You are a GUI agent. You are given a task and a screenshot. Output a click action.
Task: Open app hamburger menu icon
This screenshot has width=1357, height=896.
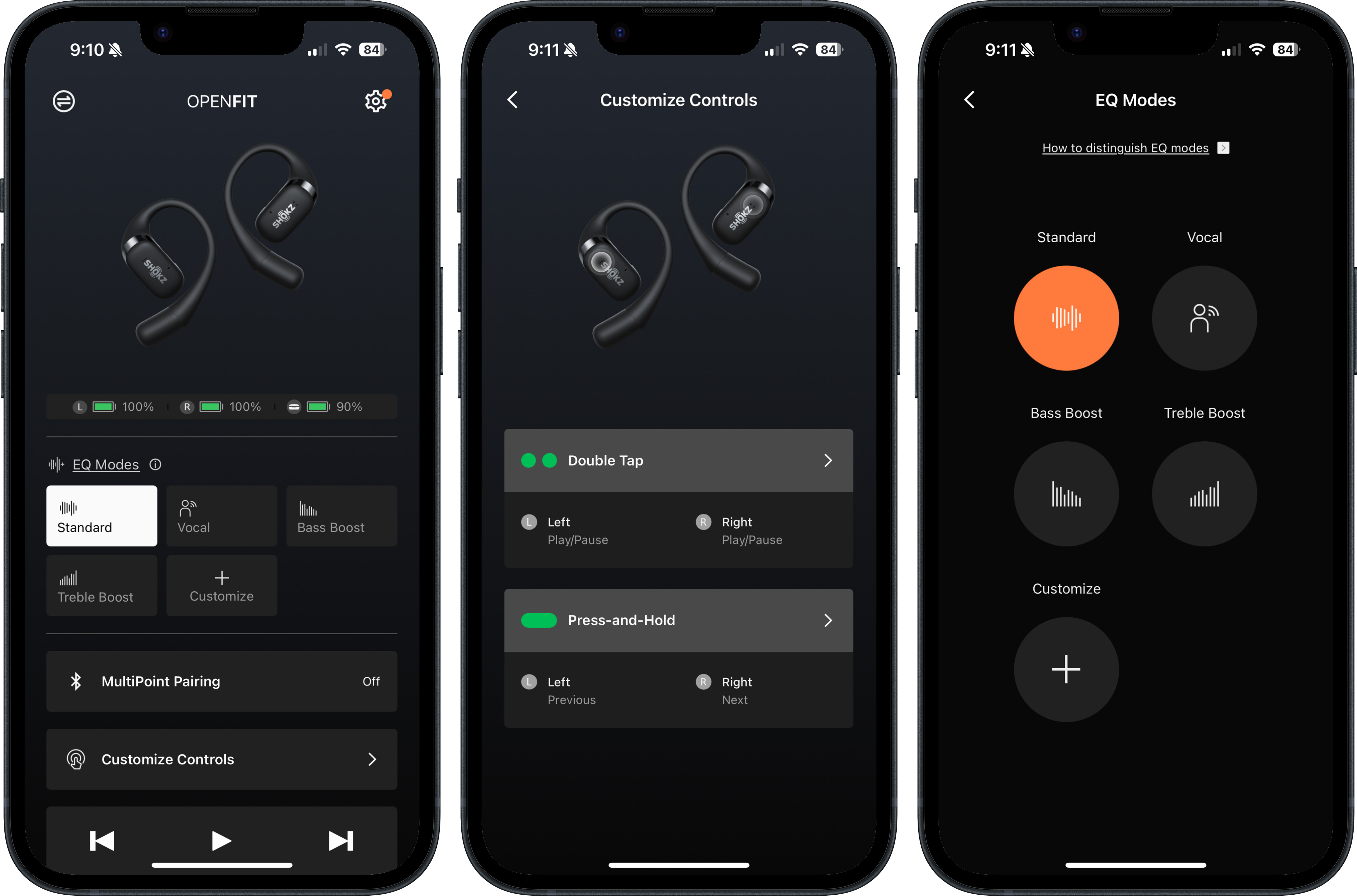point(63,99)
